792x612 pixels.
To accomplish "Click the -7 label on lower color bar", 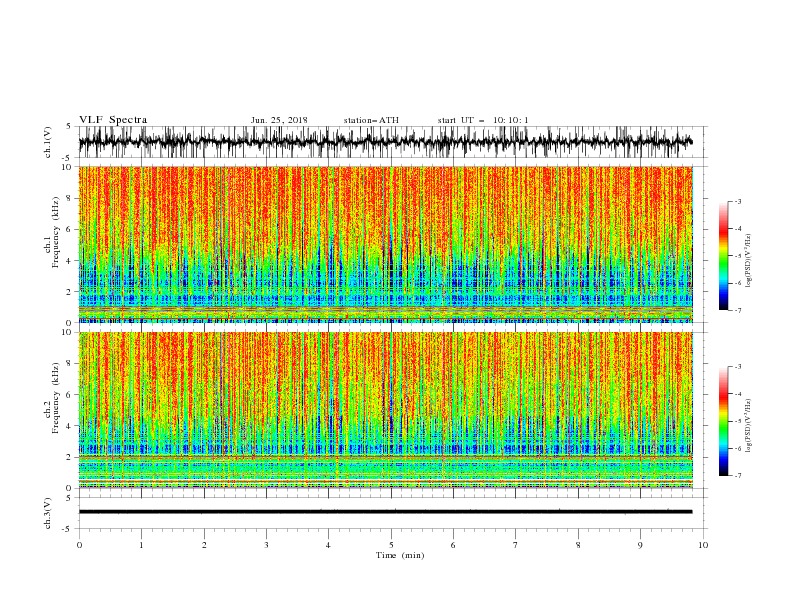I will click(738, 475).
